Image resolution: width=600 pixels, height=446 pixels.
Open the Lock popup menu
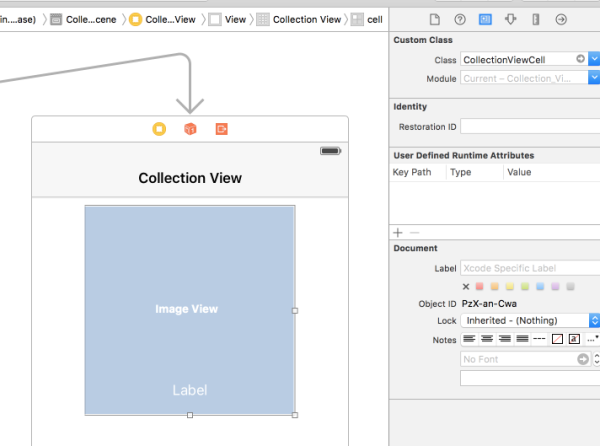tap(594, 321)
